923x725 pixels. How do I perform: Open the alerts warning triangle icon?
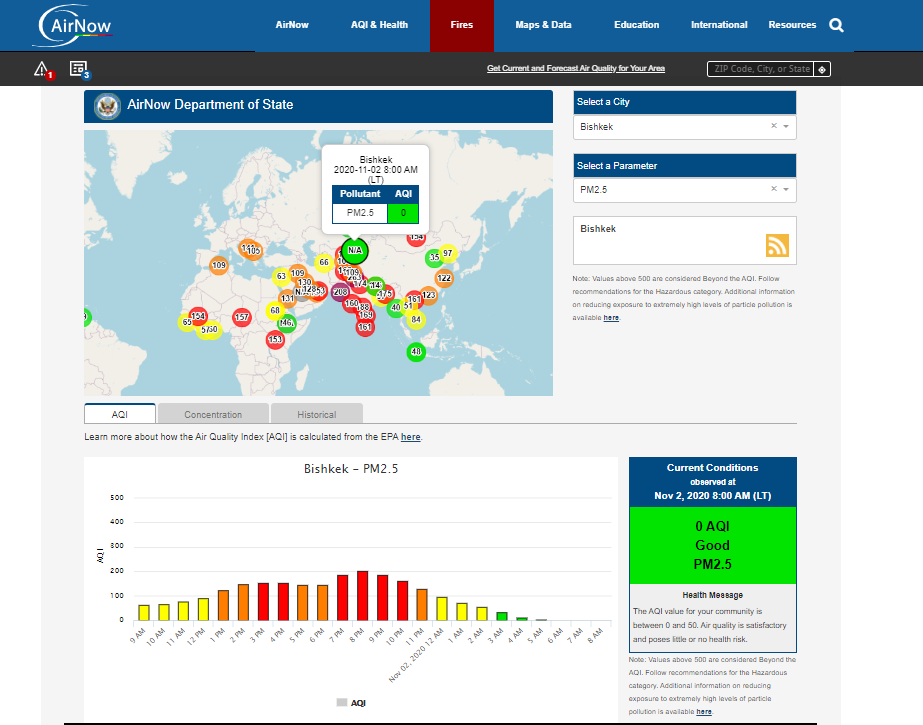tap(42, 69)
